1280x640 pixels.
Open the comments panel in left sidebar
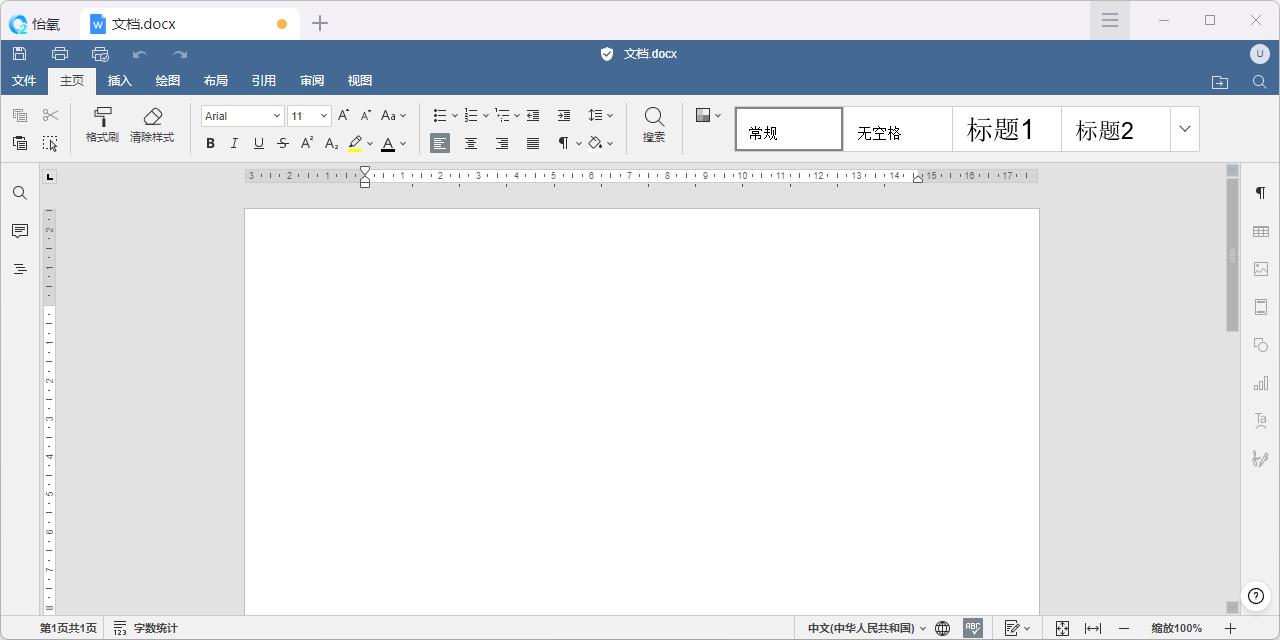(x=20, y=231)
